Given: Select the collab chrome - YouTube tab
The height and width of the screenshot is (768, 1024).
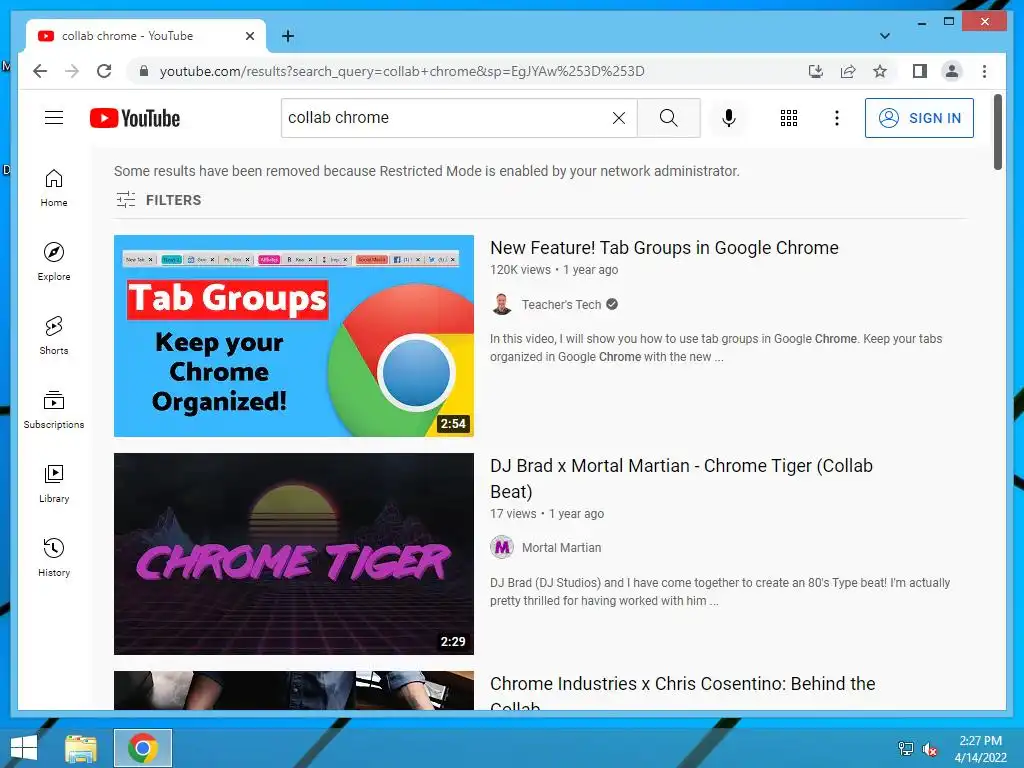Looking at the screenshot, I should (x=145, y=36).
